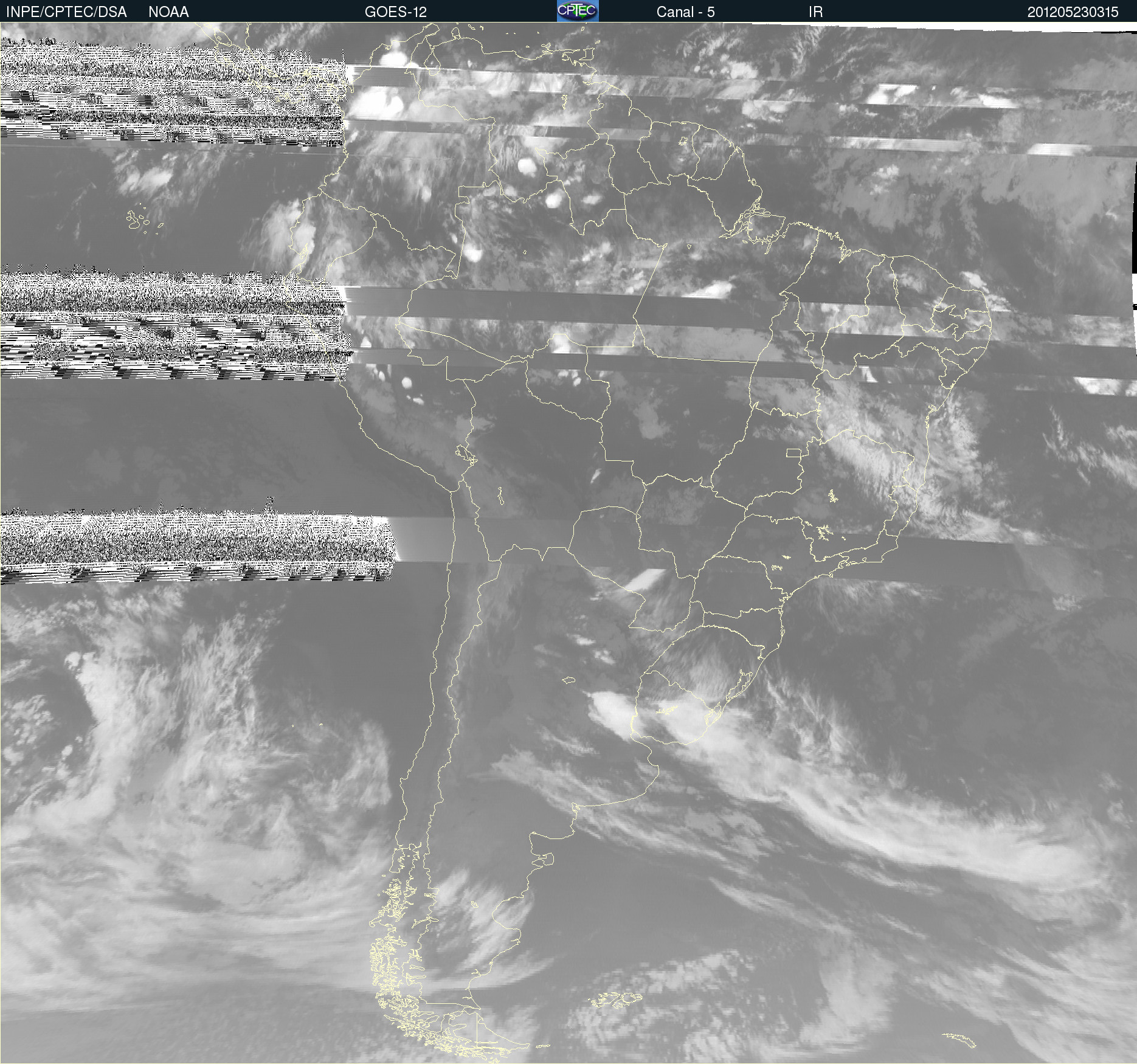Click the 201205230315 timestamp
Image resolution: width=1137 pixels, height=1064 pixels.
tap(1073, 12)
